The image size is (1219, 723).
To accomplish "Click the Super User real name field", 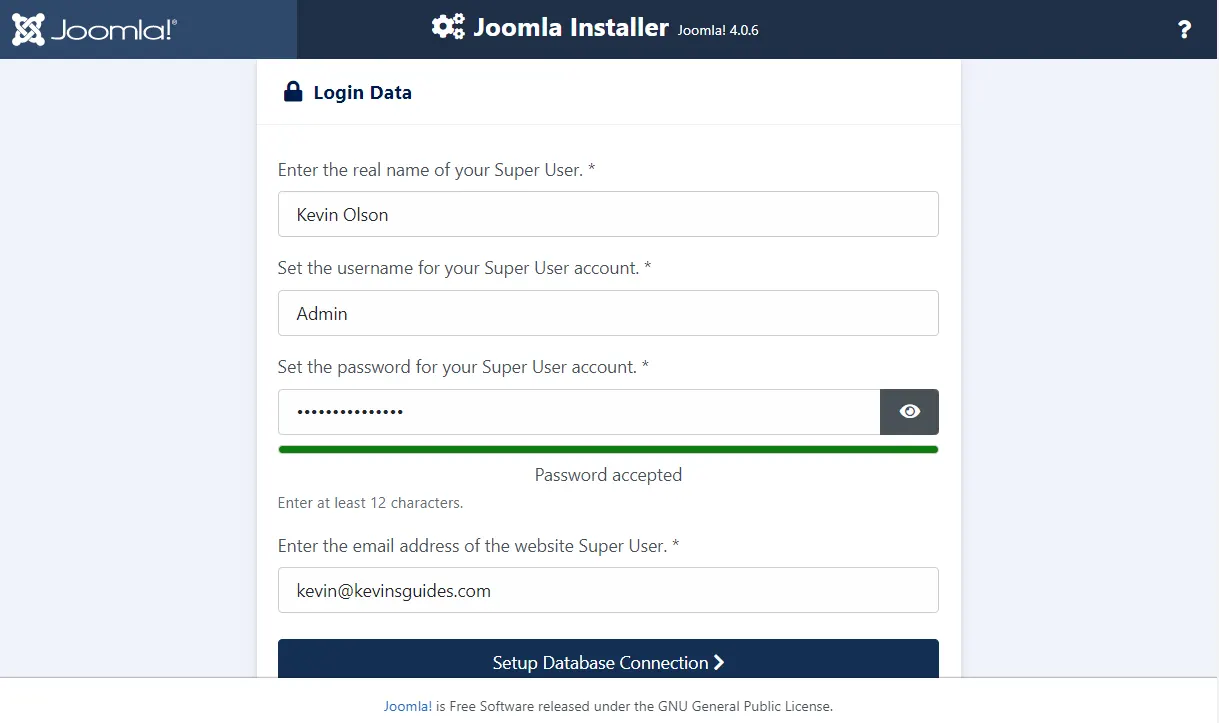I will [607, 214].
